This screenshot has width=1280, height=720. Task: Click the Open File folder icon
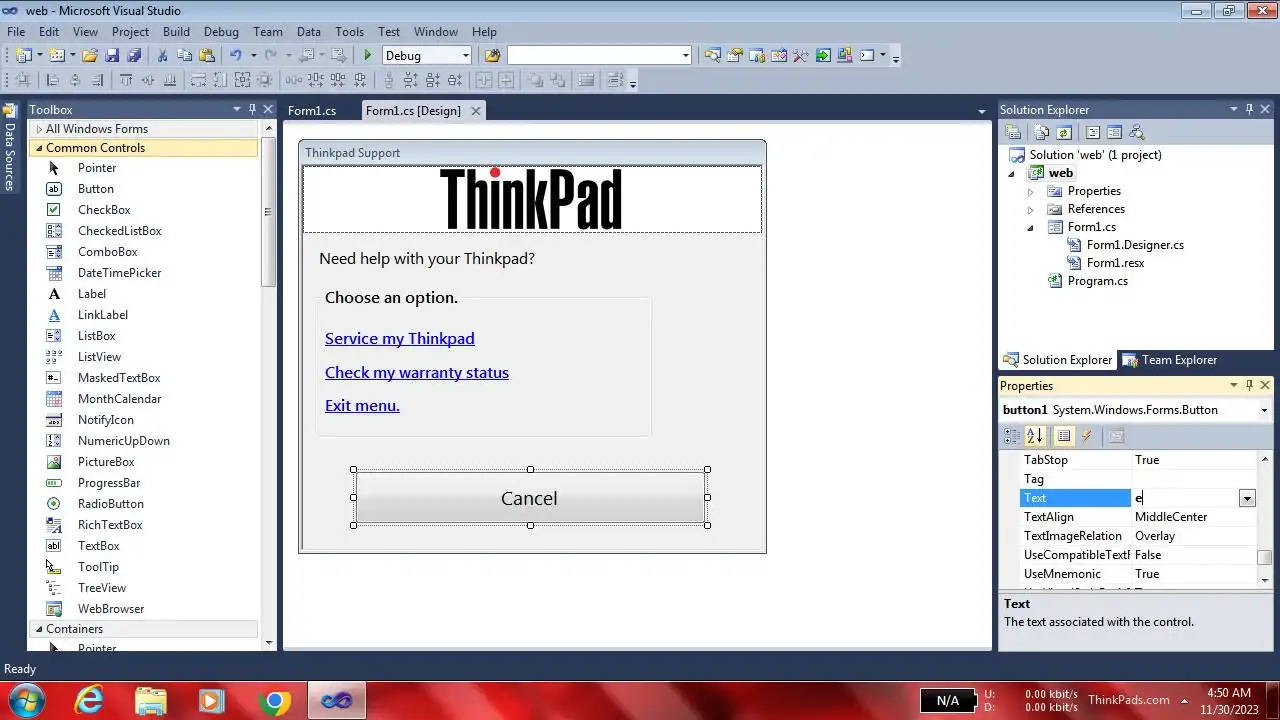click(x=89, y=55)
